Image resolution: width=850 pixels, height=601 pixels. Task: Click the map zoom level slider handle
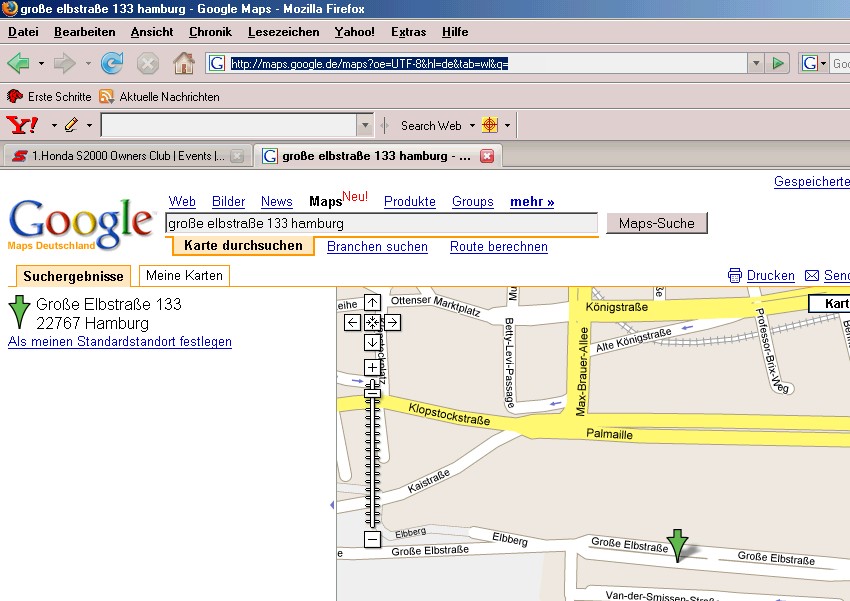tap(372, 393)
